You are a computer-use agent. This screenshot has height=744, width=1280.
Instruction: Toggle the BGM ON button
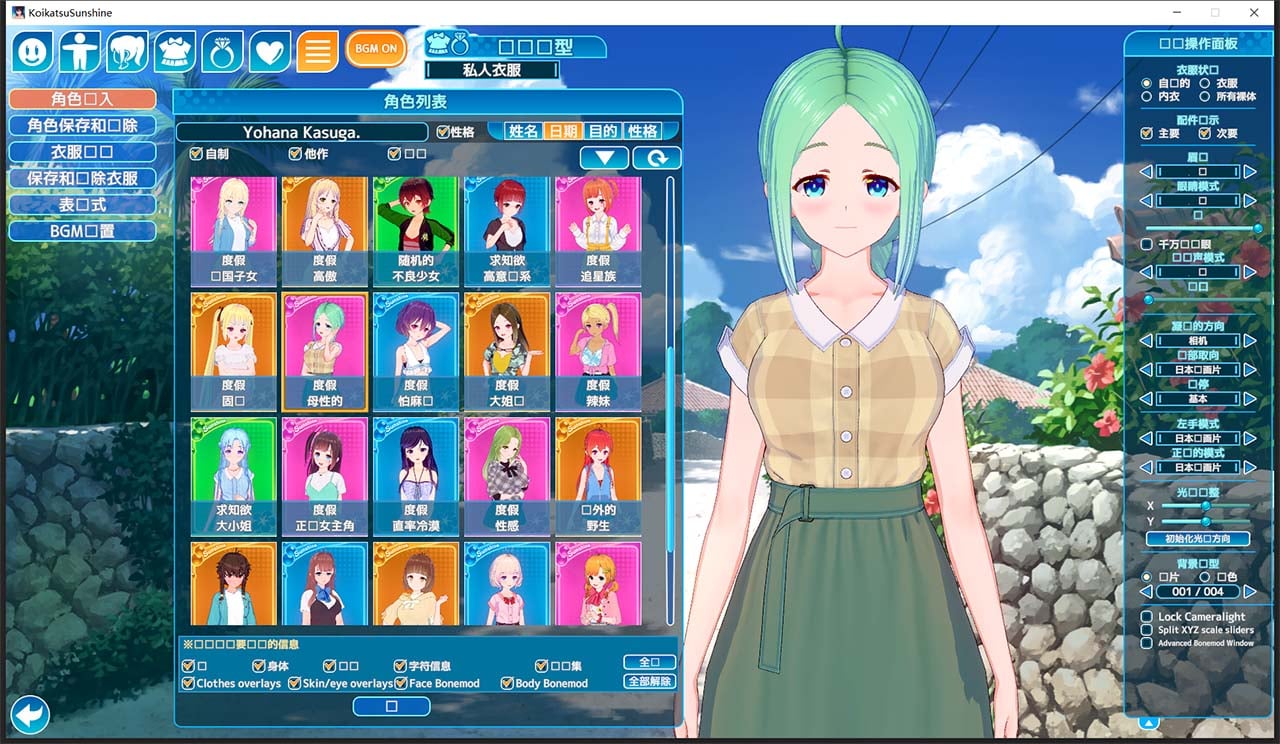tap(376, 48)
